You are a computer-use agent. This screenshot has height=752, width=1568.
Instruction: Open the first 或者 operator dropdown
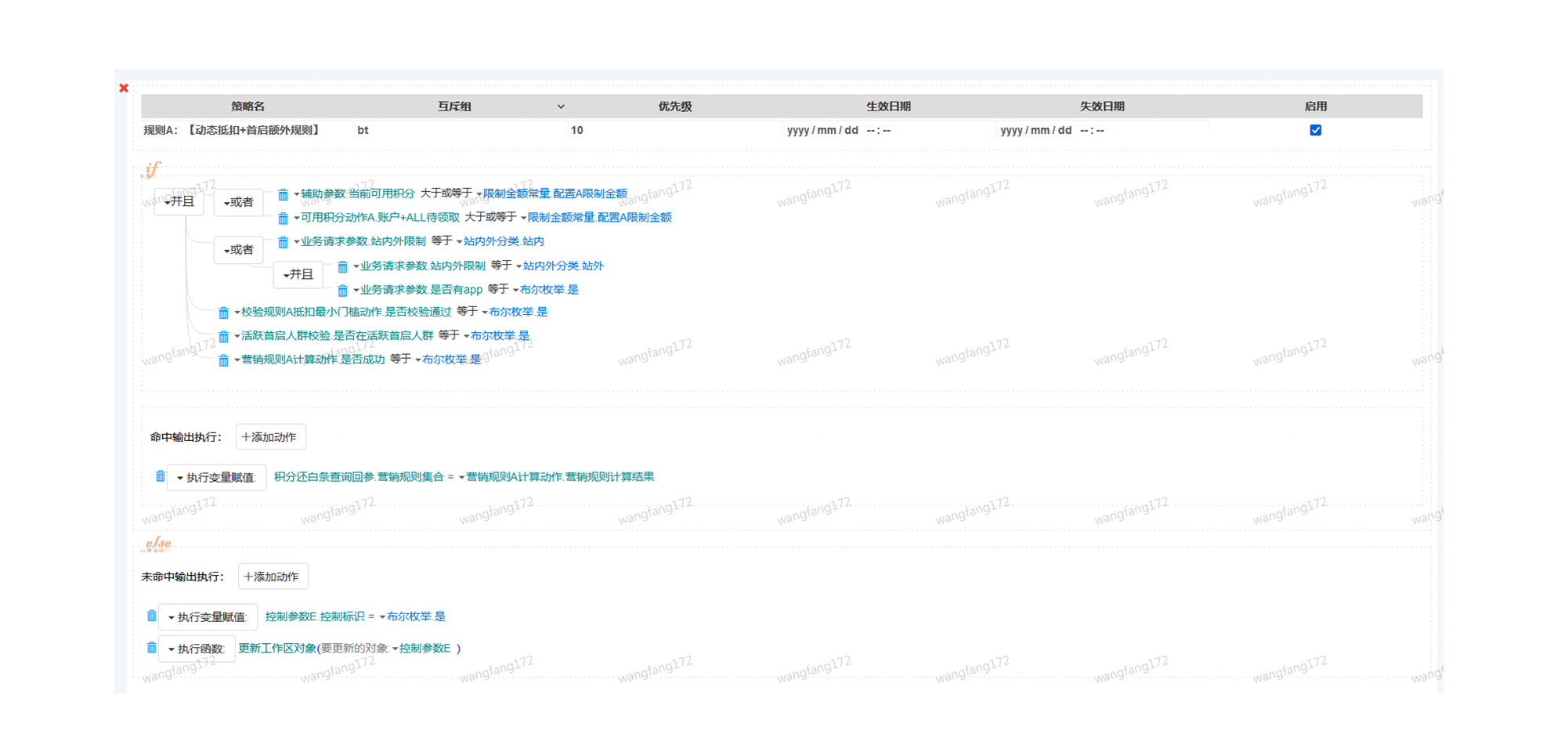tap(239, 202)
